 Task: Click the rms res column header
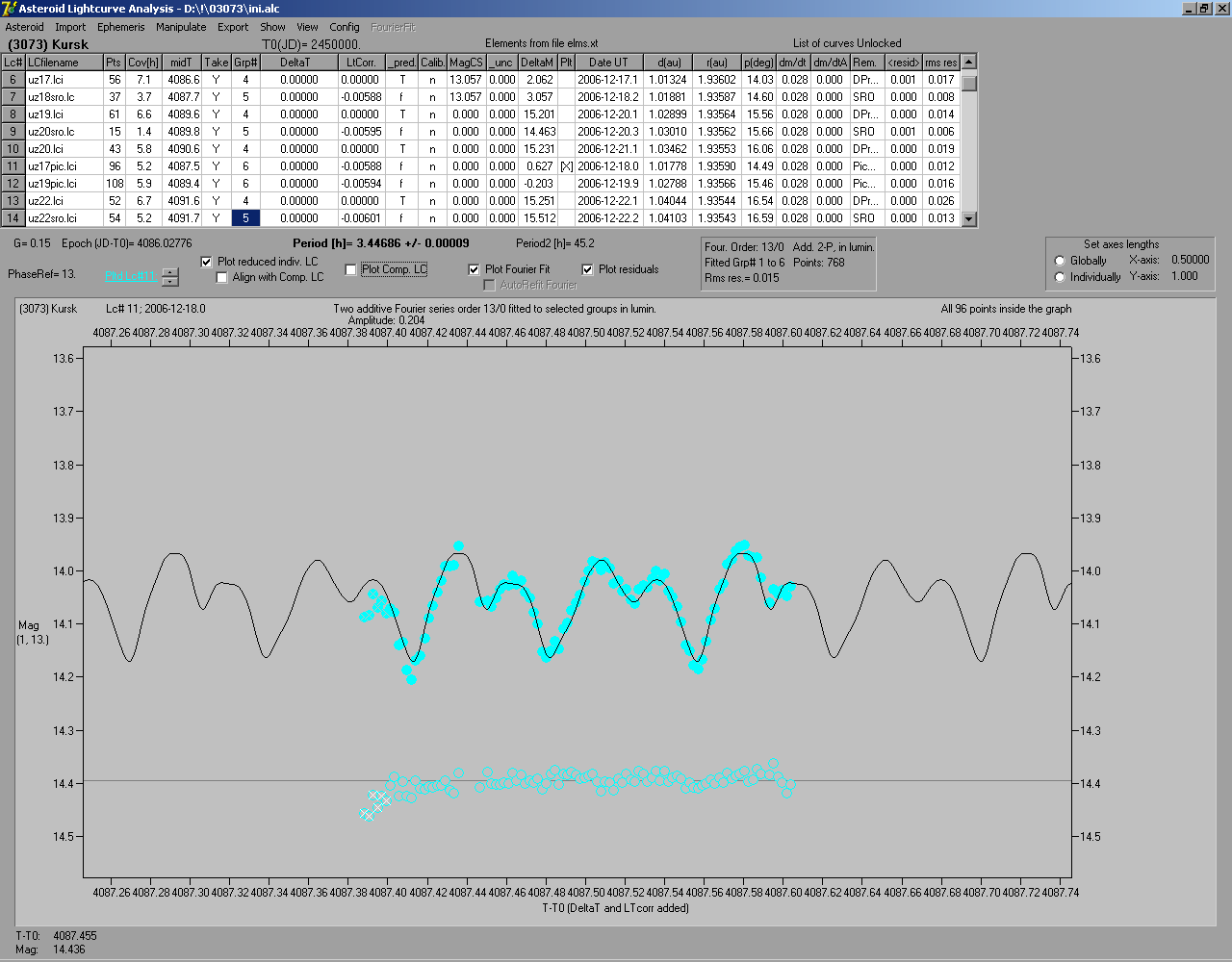click(x=941, y=63)
